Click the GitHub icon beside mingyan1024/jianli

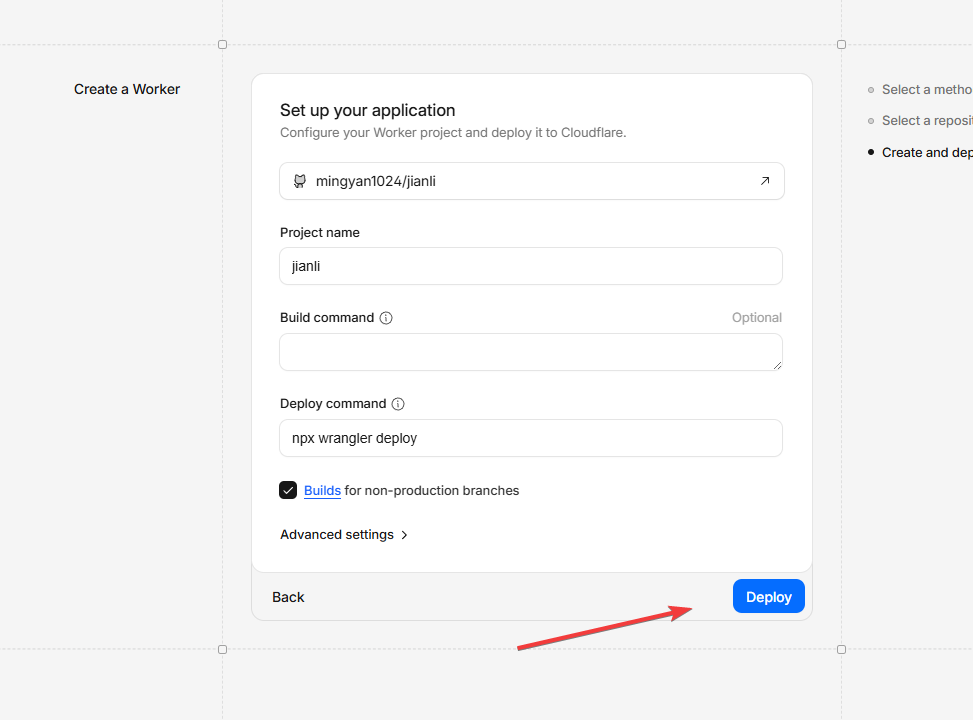click(299, 181)
